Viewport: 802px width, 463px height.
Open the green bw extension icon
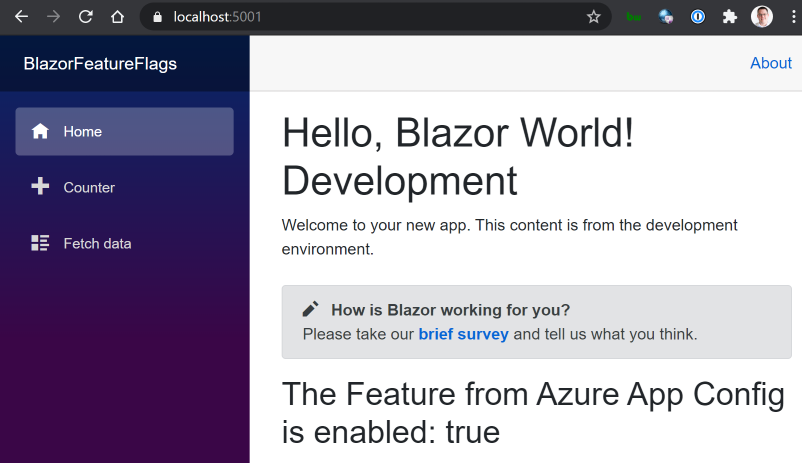point(634,17)
